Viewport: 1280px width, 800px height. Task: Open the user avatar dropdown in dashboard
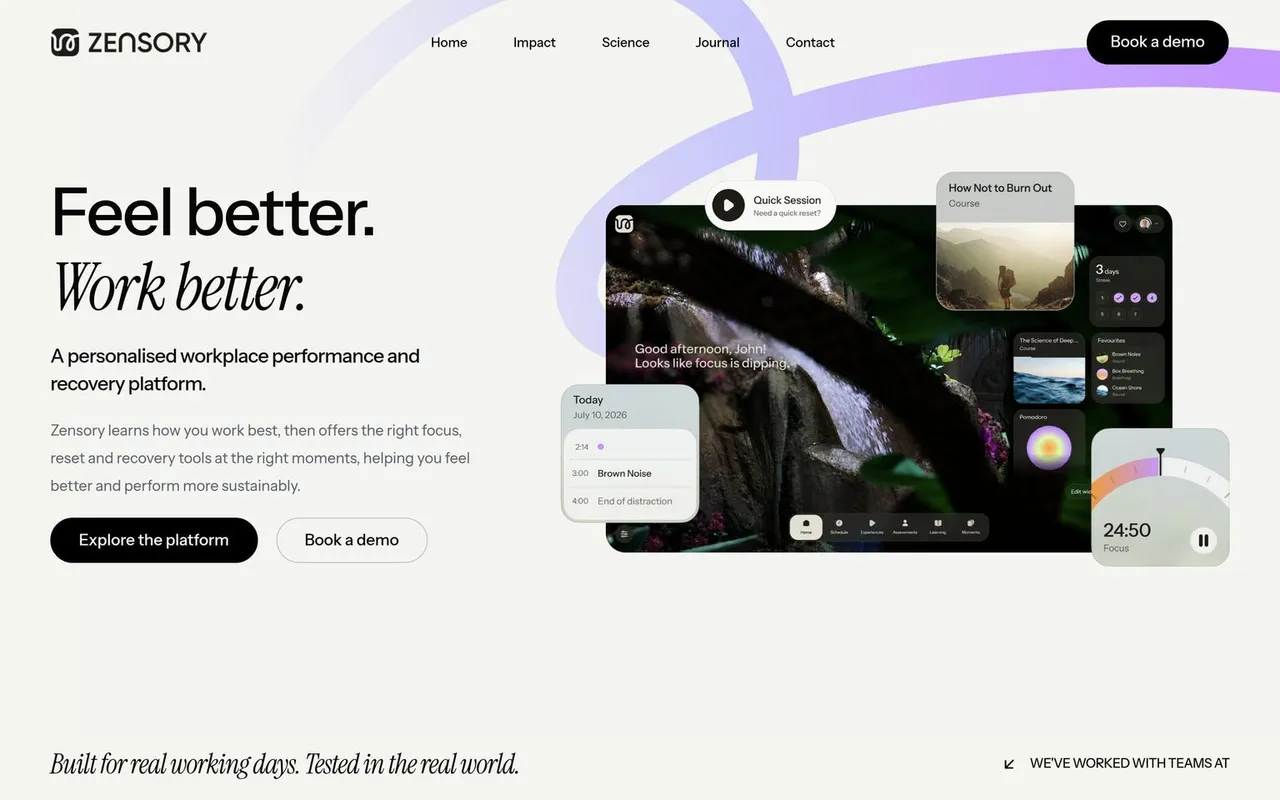point(1149,224)
